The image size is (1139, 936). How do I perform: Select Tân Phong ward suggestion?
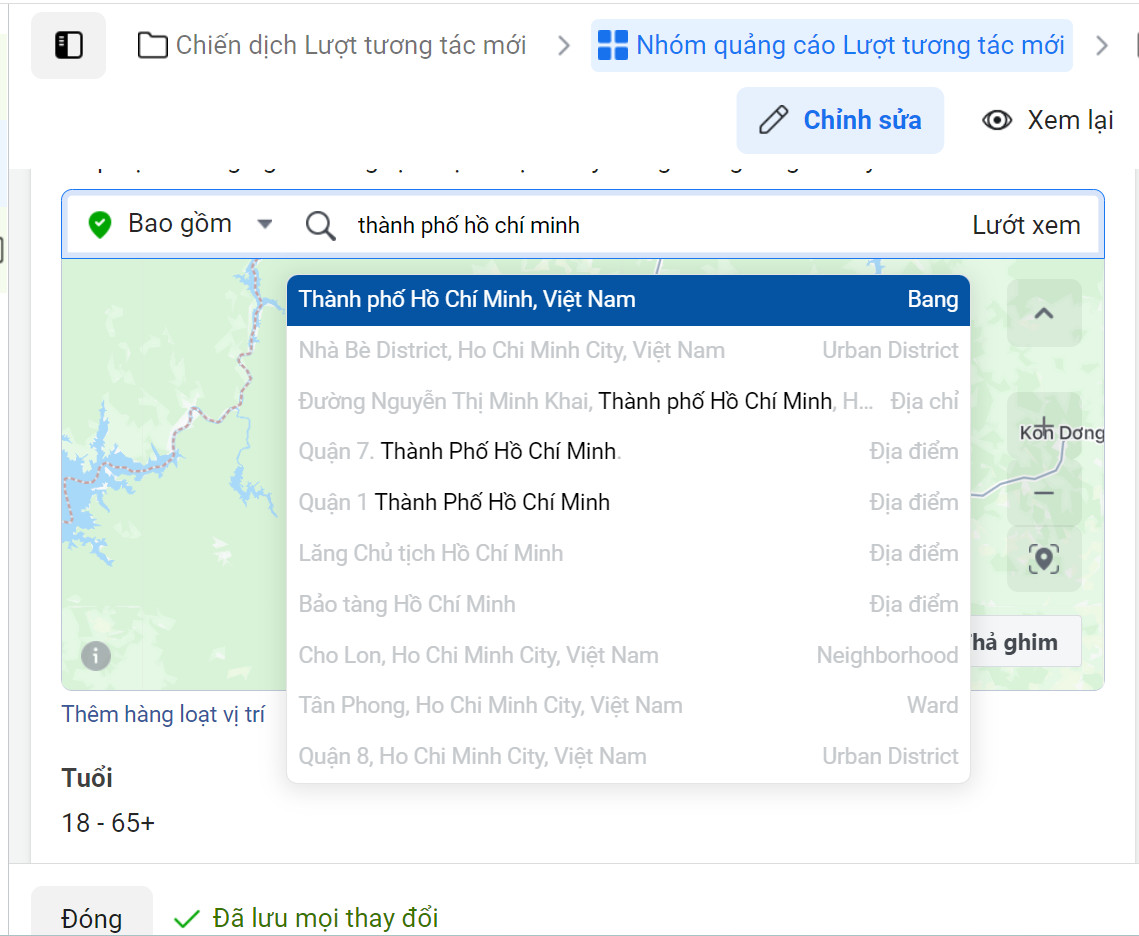[x=628, y=705]
